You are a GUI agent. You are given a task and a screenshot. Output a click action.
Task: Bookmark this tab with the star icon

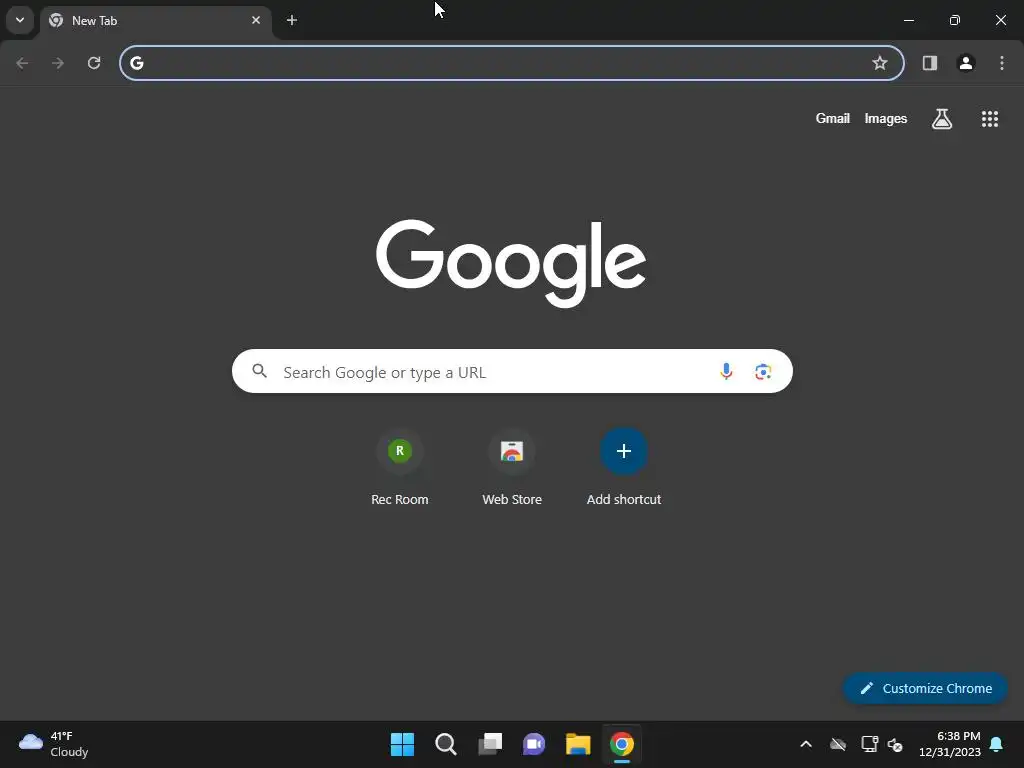[880, 63]
